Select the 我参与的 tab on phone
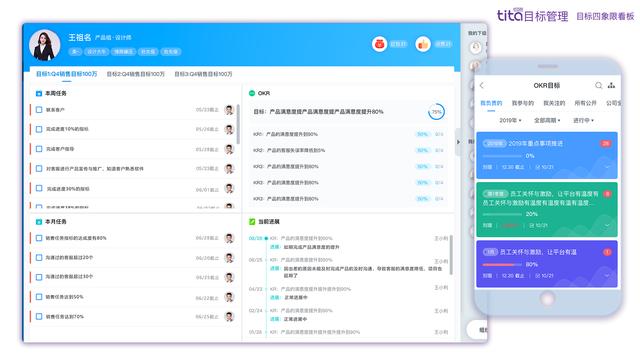The width and height of the screenshot is (640, 360). 522,103
